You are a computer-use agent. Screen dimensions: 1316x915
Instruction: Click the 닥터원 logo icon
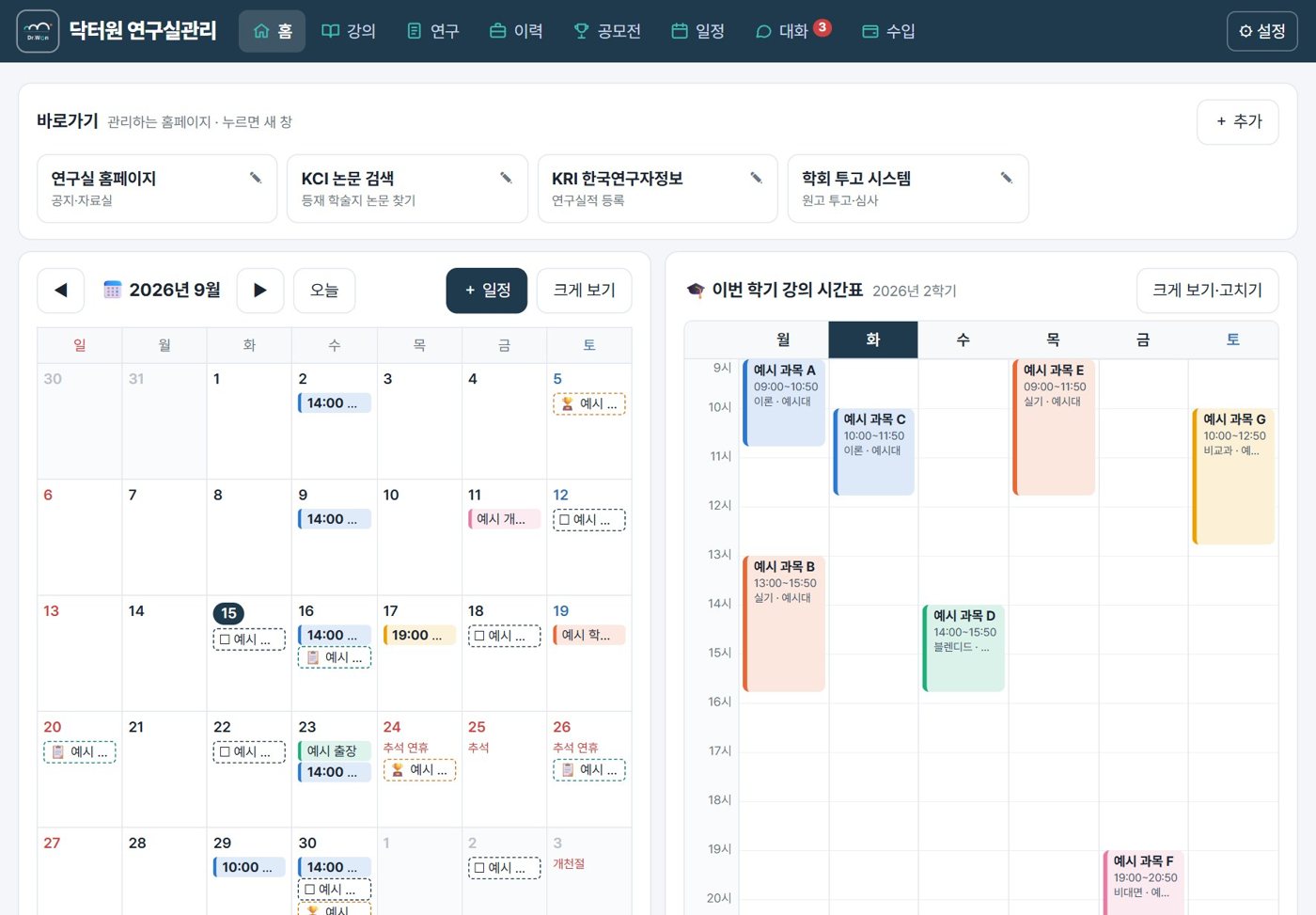coord(38,31)
